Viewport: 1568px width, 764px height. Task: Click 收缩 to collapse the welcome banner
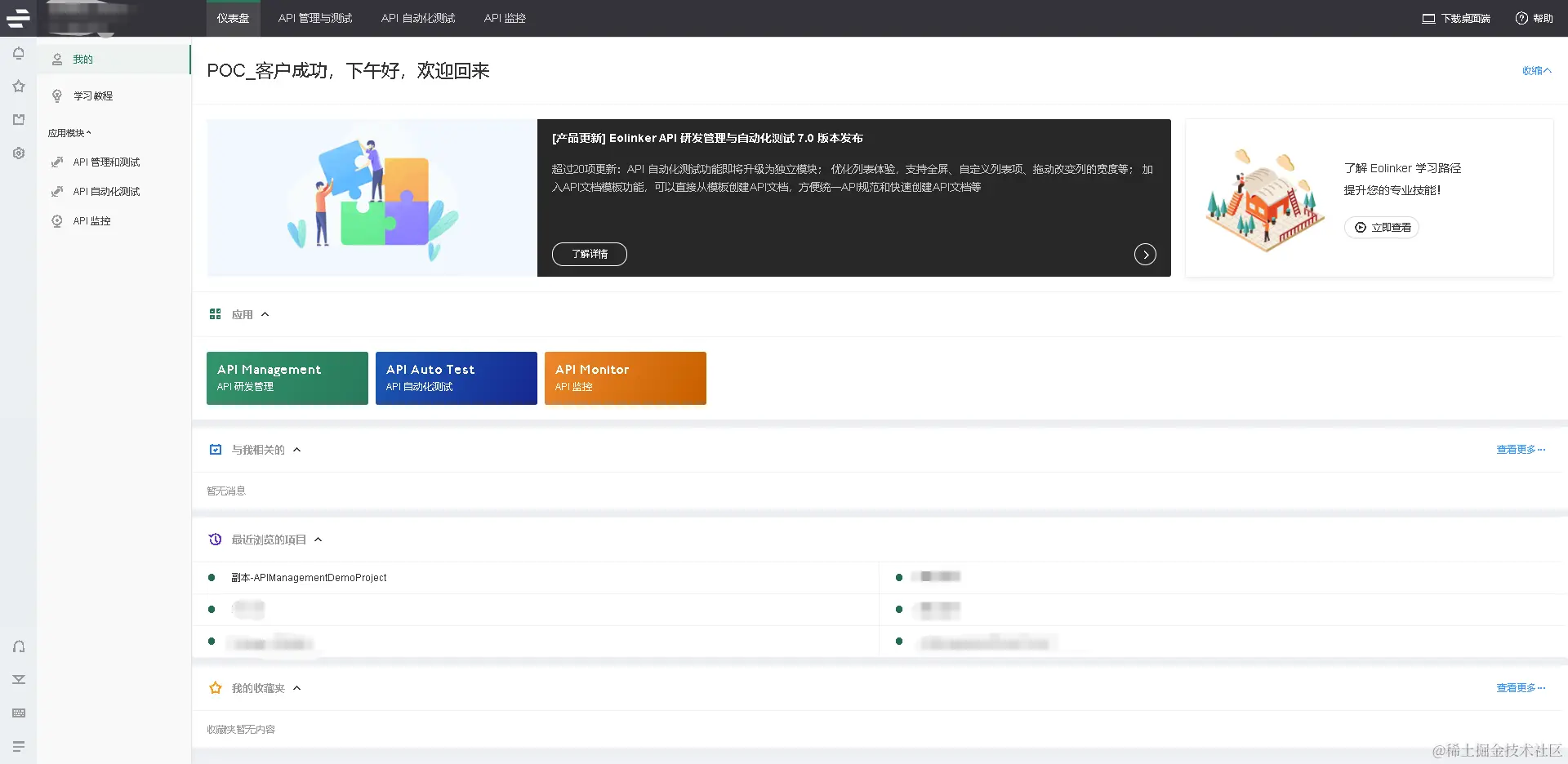pyautogui.click(x=1536, y=71)
